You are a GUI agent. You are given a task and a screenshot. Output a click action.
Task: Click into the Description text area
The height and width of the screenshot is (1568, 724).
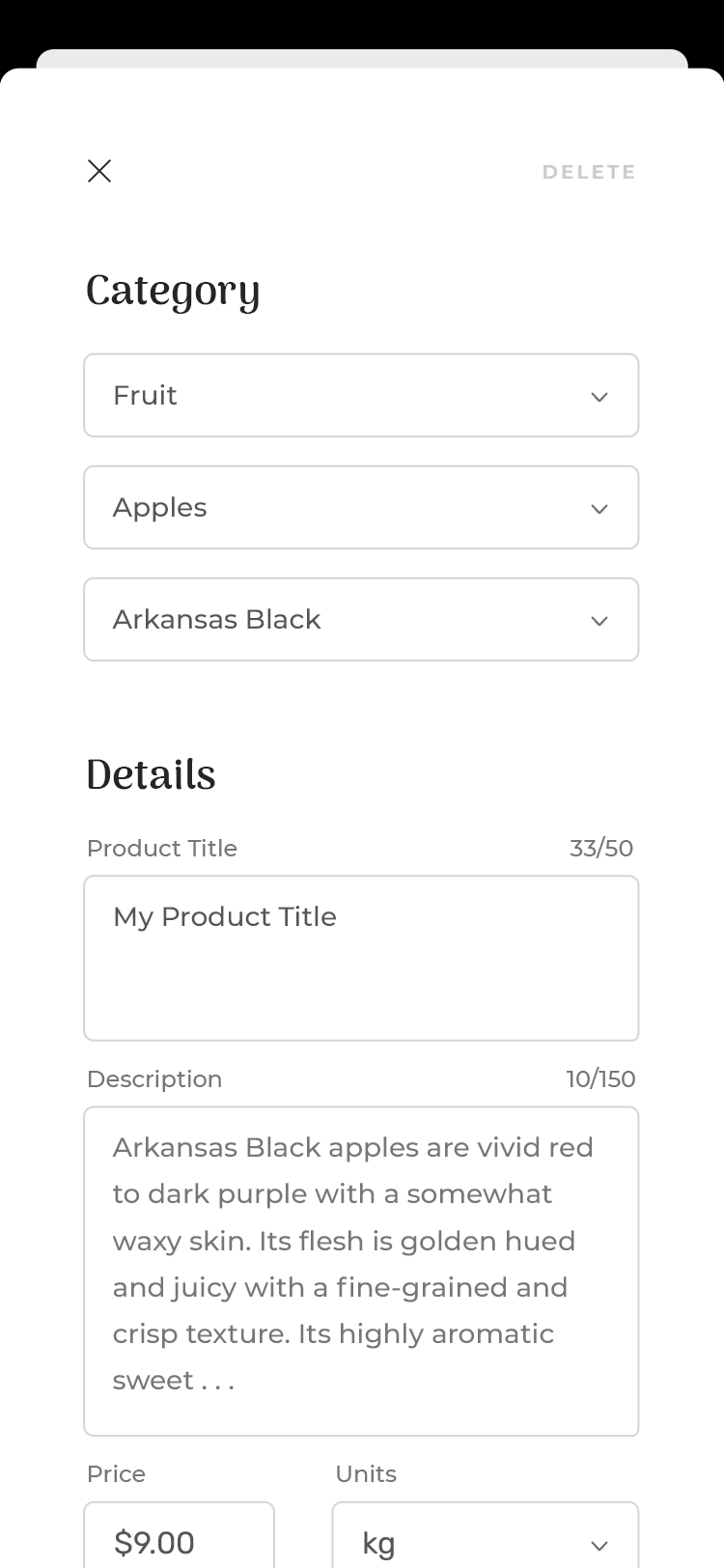(x=361, y=1271)
